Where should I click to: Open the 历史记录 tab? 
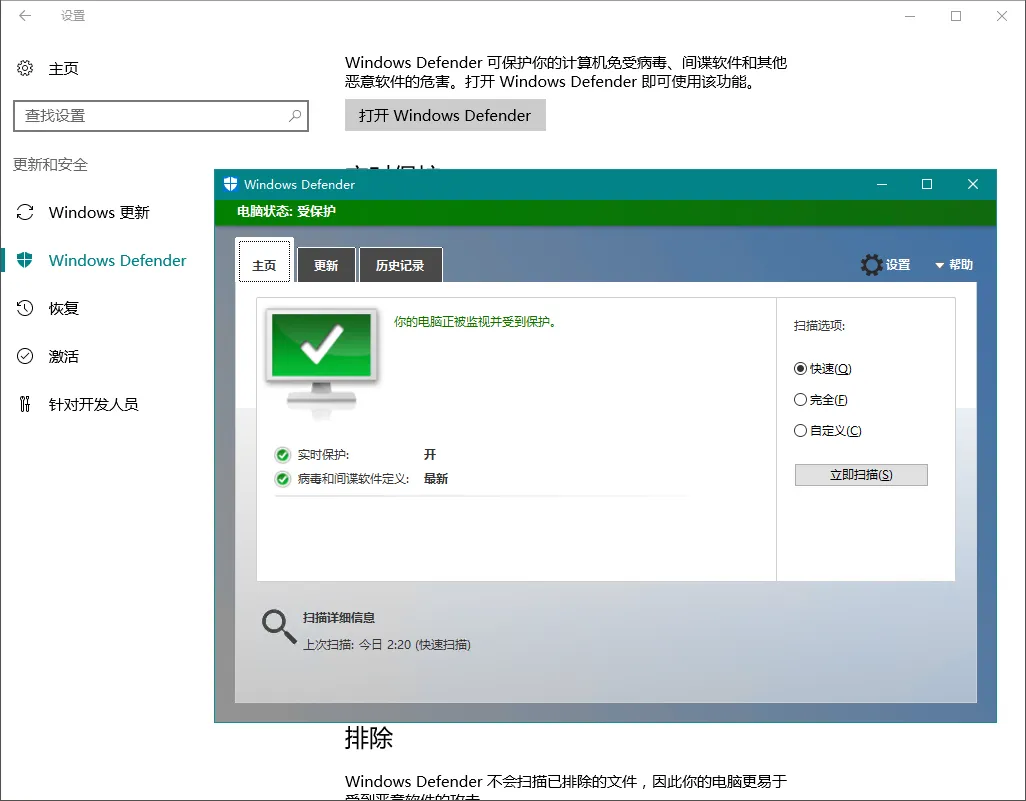coord(400,265)
